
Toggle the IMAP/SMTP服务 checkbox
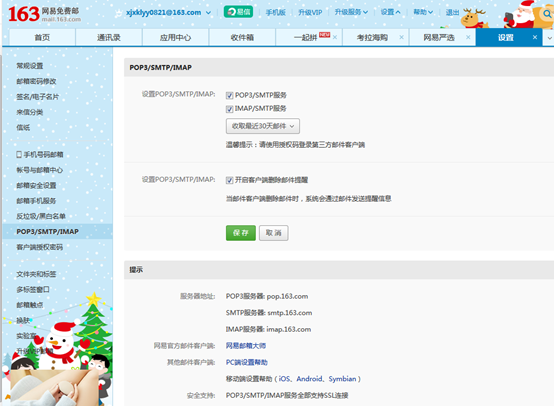pyautogui.click(x=230, y=109)
